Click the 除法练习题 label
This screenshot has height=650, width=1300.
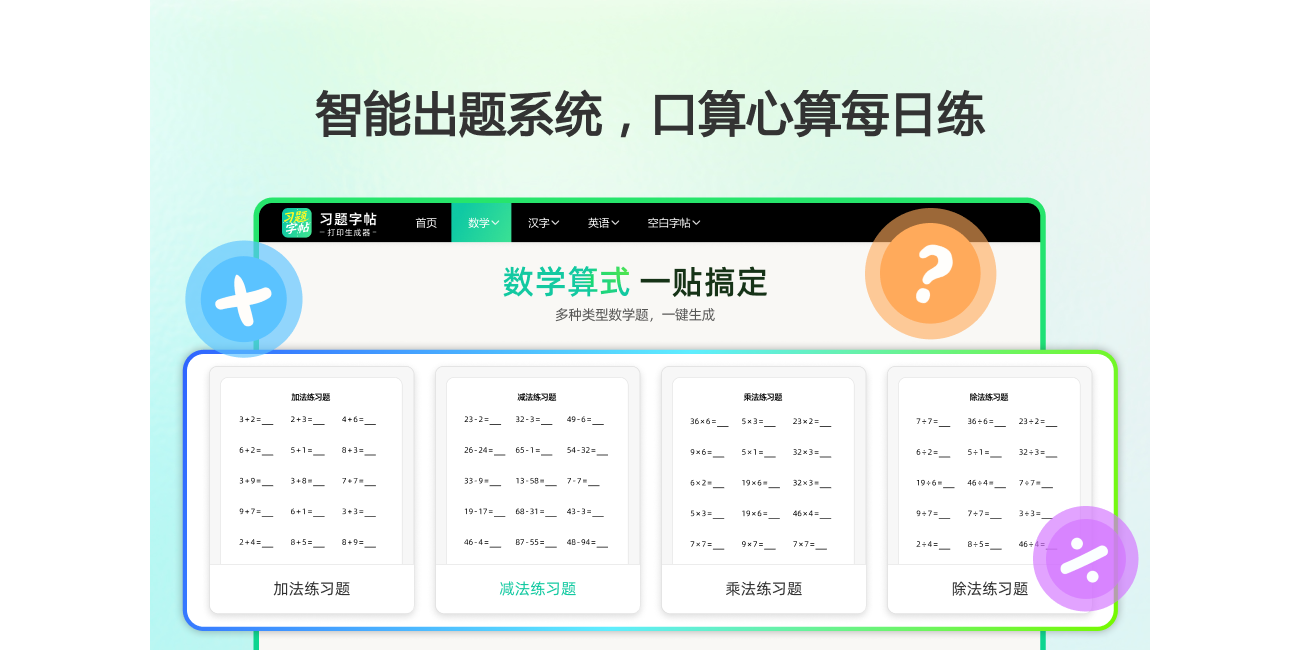coord(988,589)
